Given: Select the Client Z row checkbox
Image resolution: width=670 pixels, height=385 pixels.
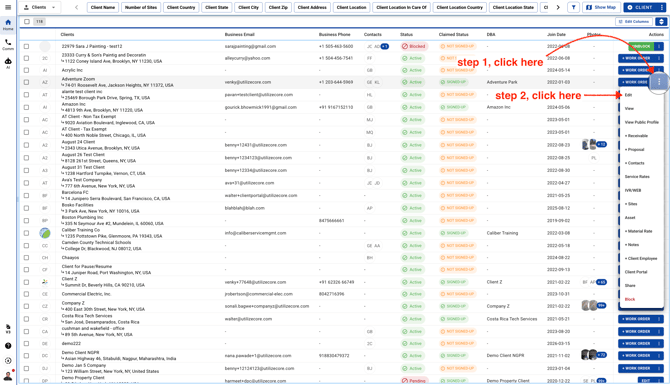Looking at the screenshot, I should [x=26, y=282].
